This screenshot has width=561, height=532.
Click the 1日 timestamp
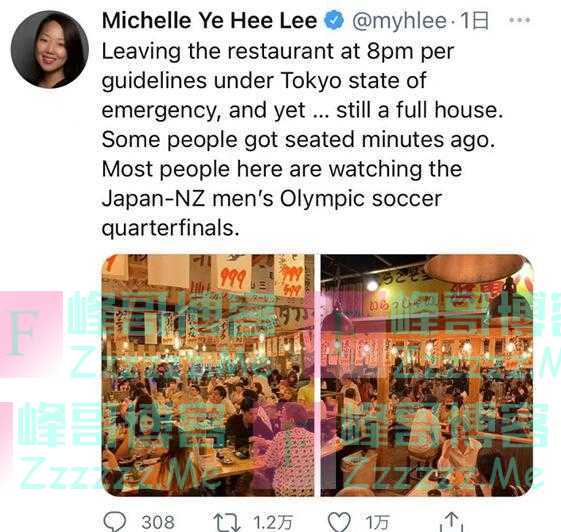coord(474,20)
